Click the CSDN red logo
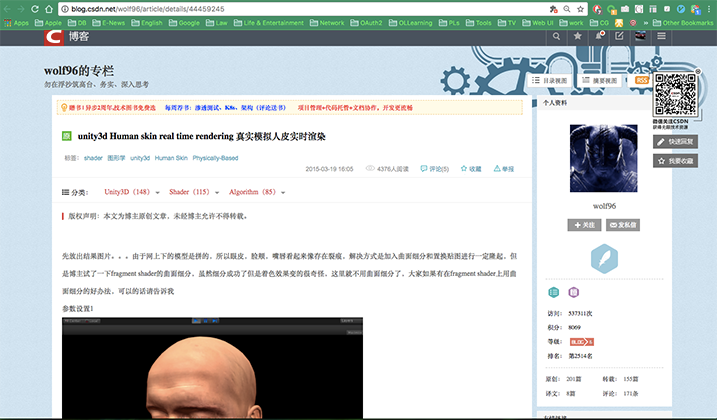Screen dimensions: 717x420 coord(54,37)
